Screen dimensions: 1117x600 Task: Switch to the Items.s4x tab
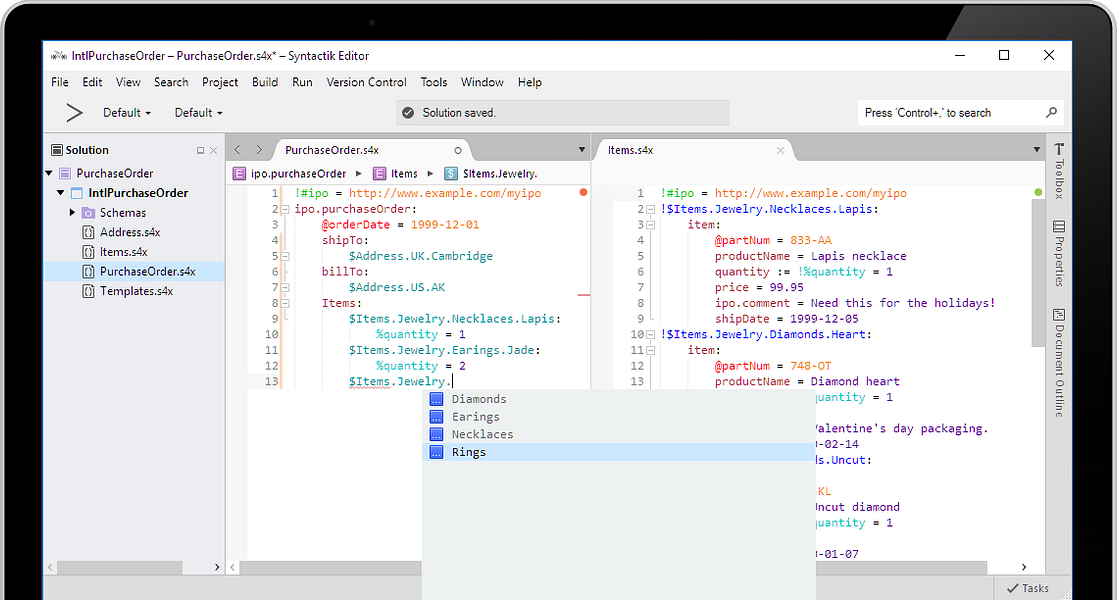630,150
